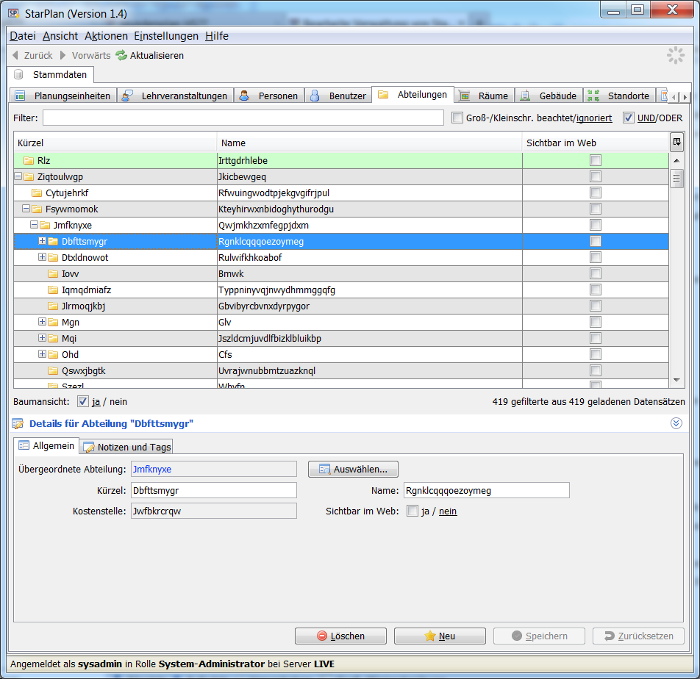
Task: Check Sichtbar im Web for Ohd row
Action: (x=596, y=354)
